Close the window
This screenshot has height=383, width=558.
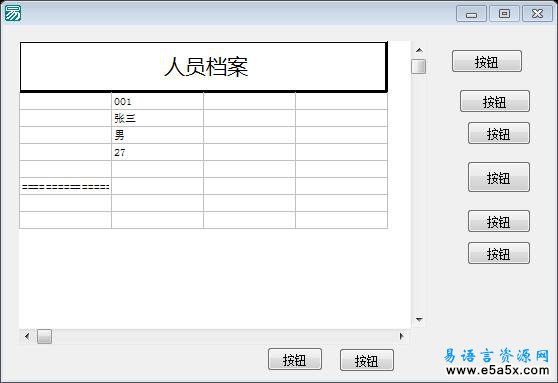click(x=537, y=14)
